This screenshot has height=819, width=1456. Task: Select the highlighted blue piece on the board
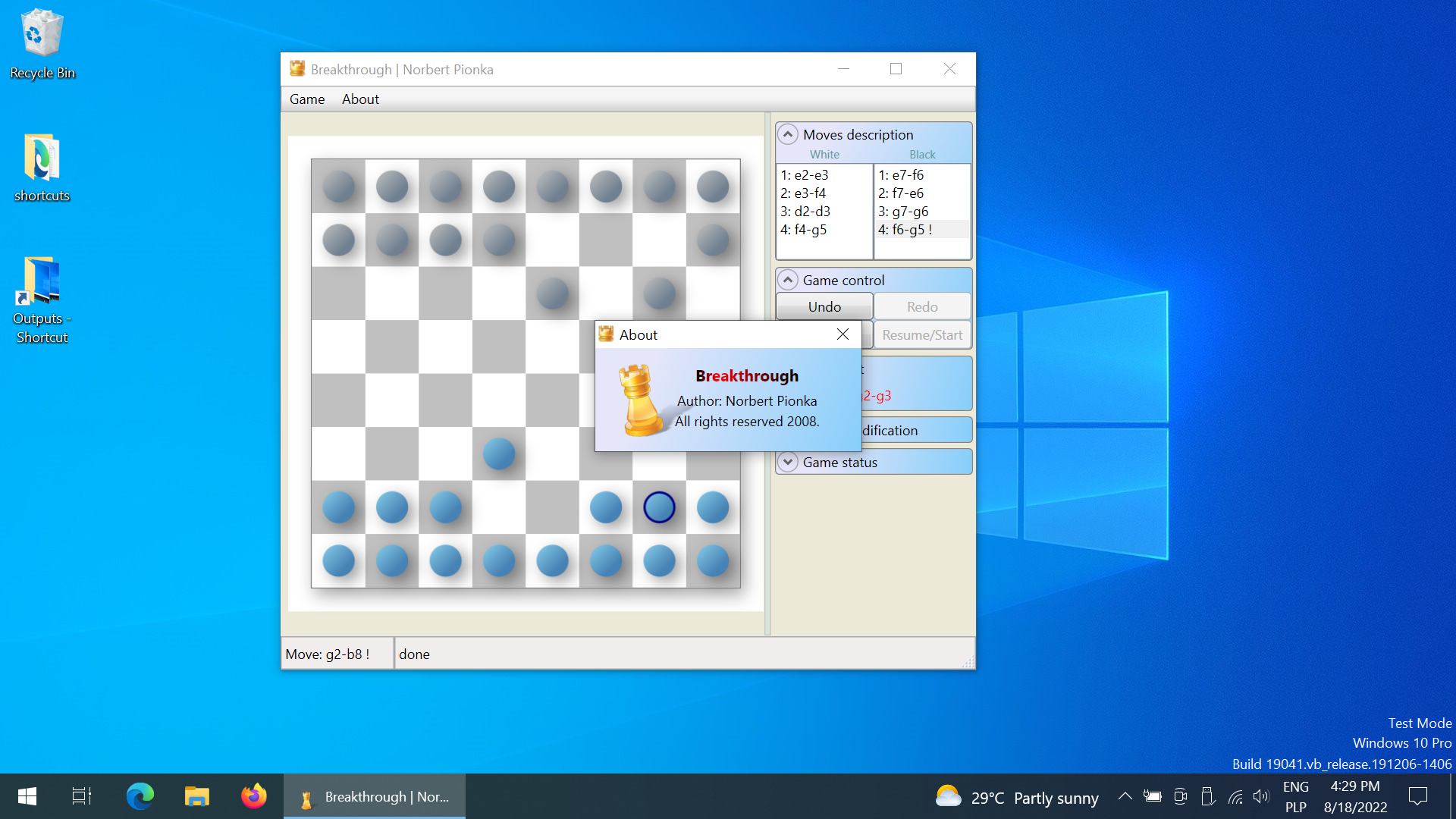click(659, 507)
